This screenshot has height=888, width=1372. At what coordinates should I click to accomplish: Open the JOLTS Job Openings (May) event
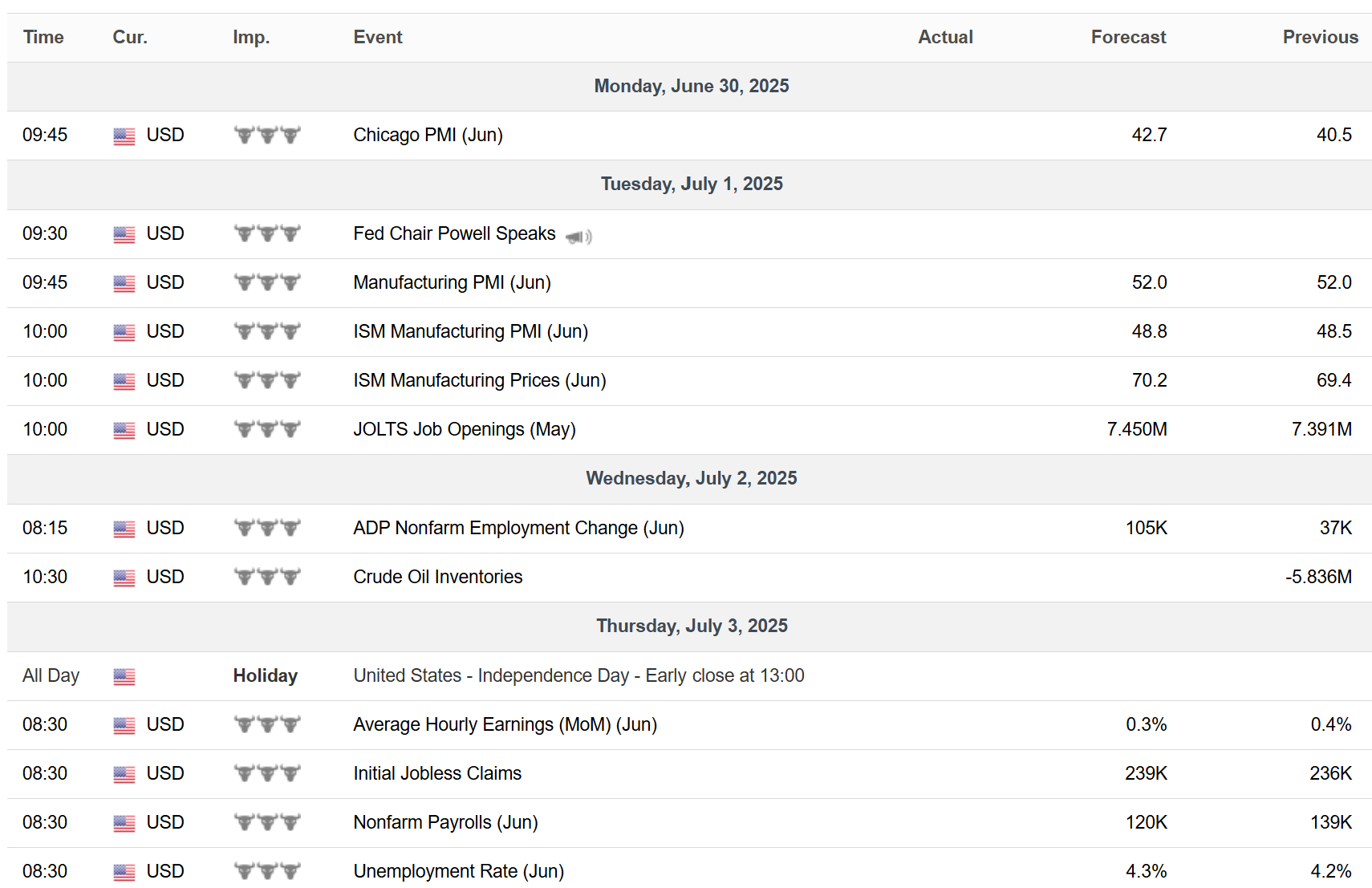tap(465, 429)
